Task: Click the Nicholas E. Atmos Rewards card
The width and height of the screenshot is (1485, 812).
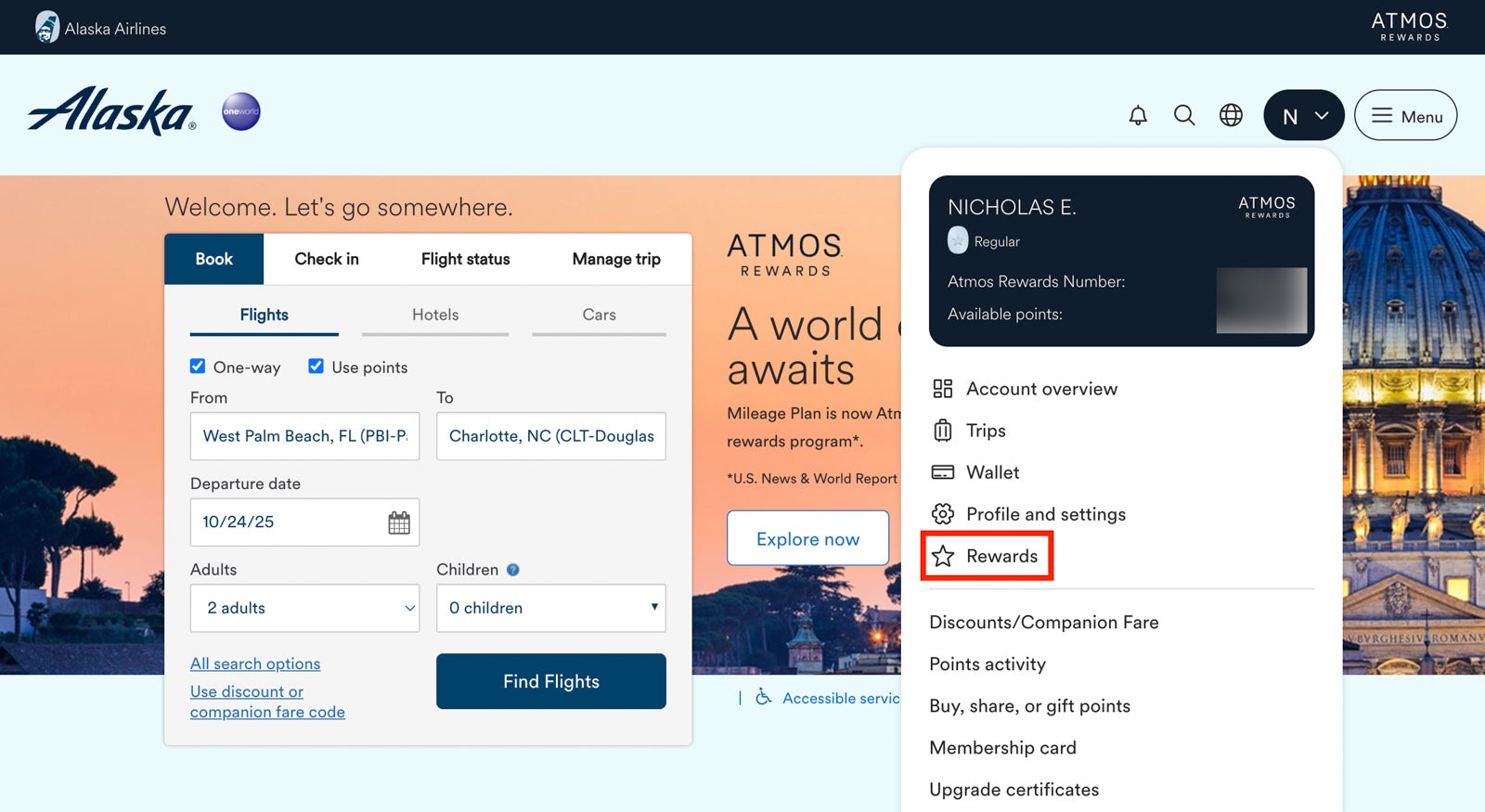Action: click(1121, 261)
